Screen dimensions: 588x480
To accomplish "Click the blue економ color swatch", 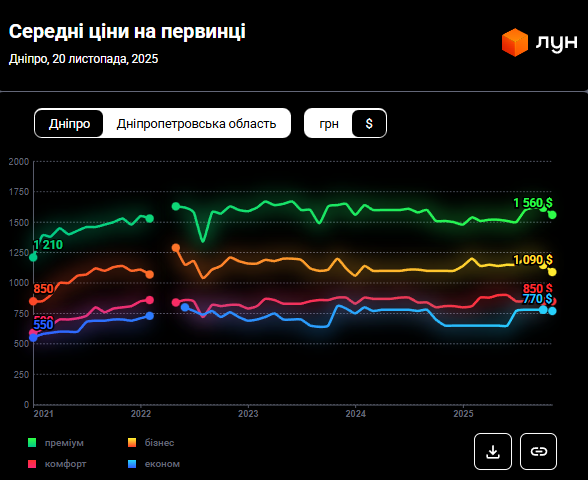I will 132,464.
